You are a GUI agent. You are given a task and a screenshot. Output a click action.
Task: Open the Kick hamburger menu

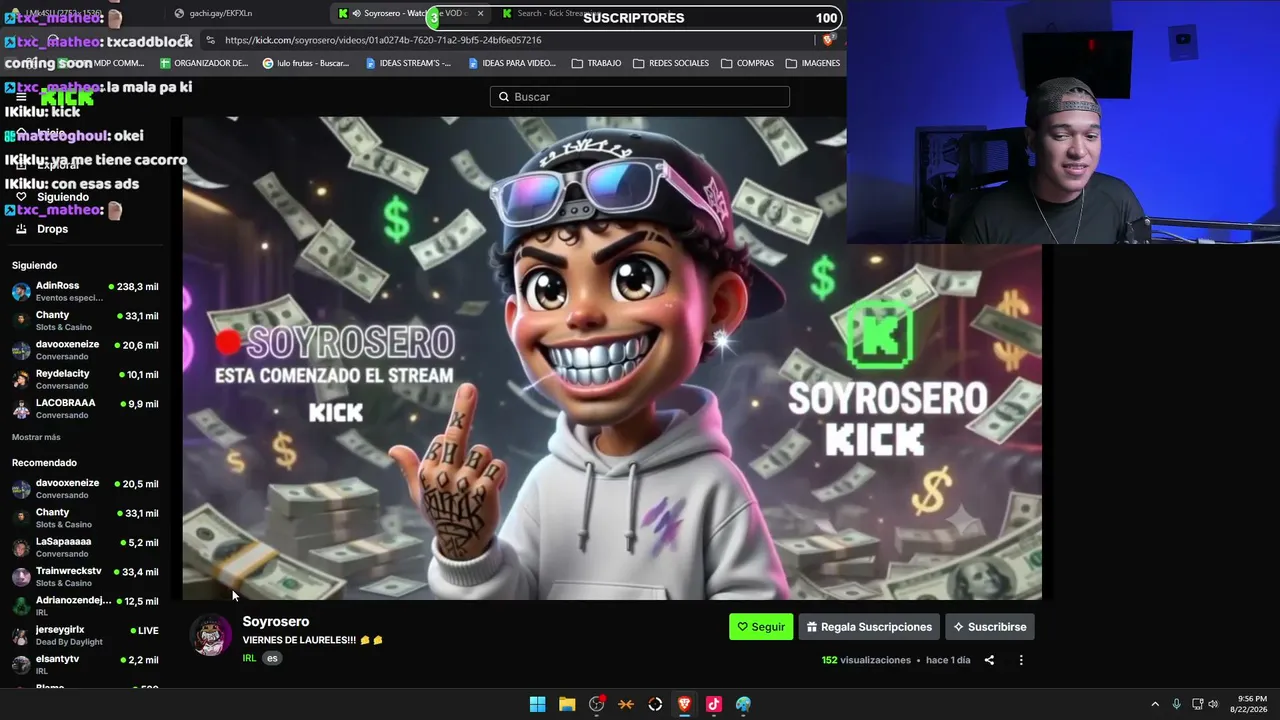[x=21, y=97]
